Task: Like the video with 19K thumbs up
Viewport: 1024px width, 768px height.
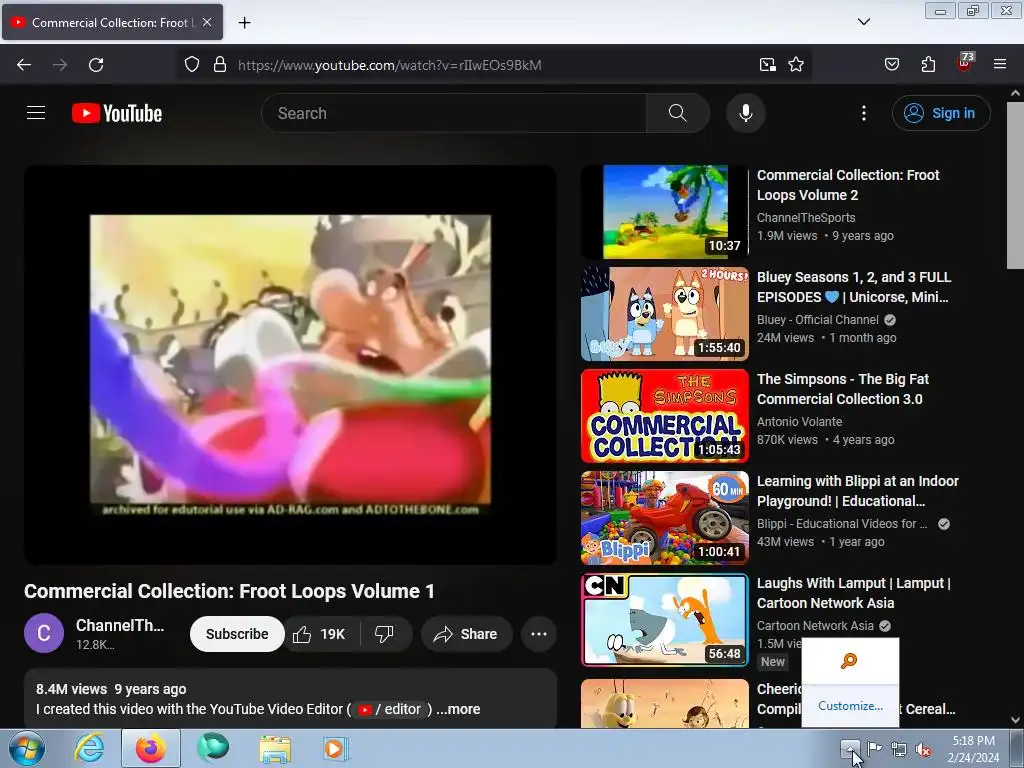Action: click(x=319, y=634)
